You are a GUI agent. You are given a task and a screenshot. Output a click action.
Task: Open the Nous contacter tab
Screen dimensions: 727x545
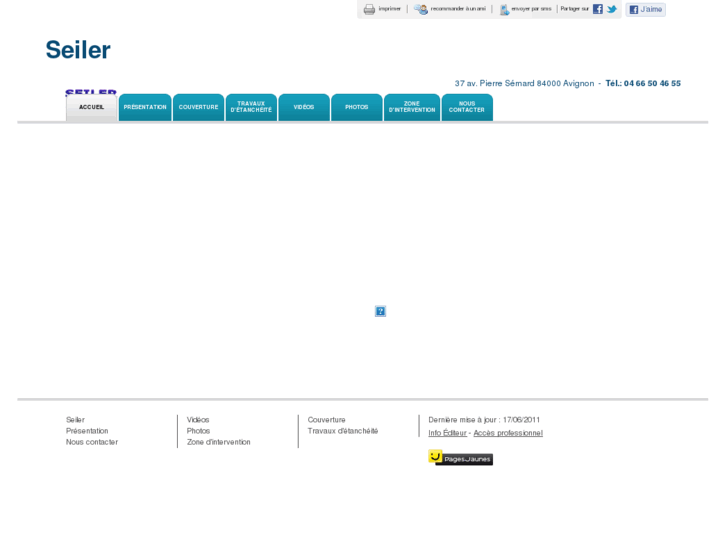(x=467, y=108)
